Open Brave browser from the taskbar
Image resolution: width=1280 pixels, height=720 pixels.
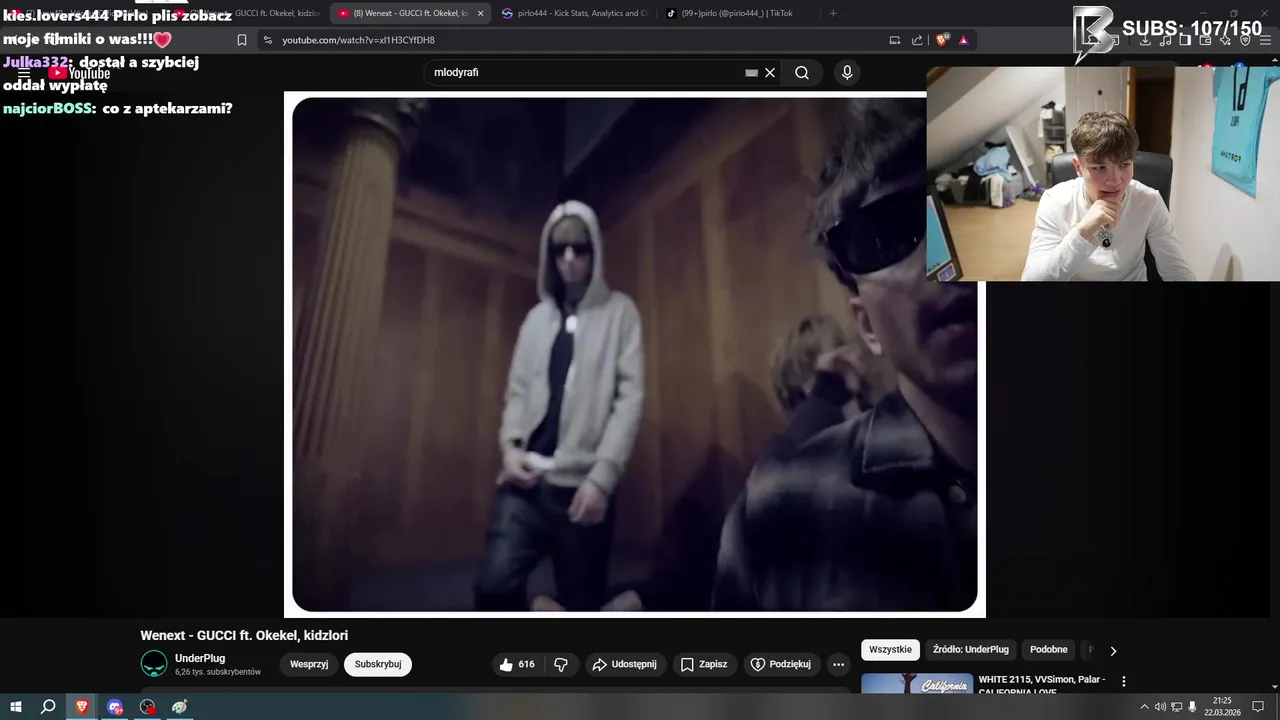82,707
